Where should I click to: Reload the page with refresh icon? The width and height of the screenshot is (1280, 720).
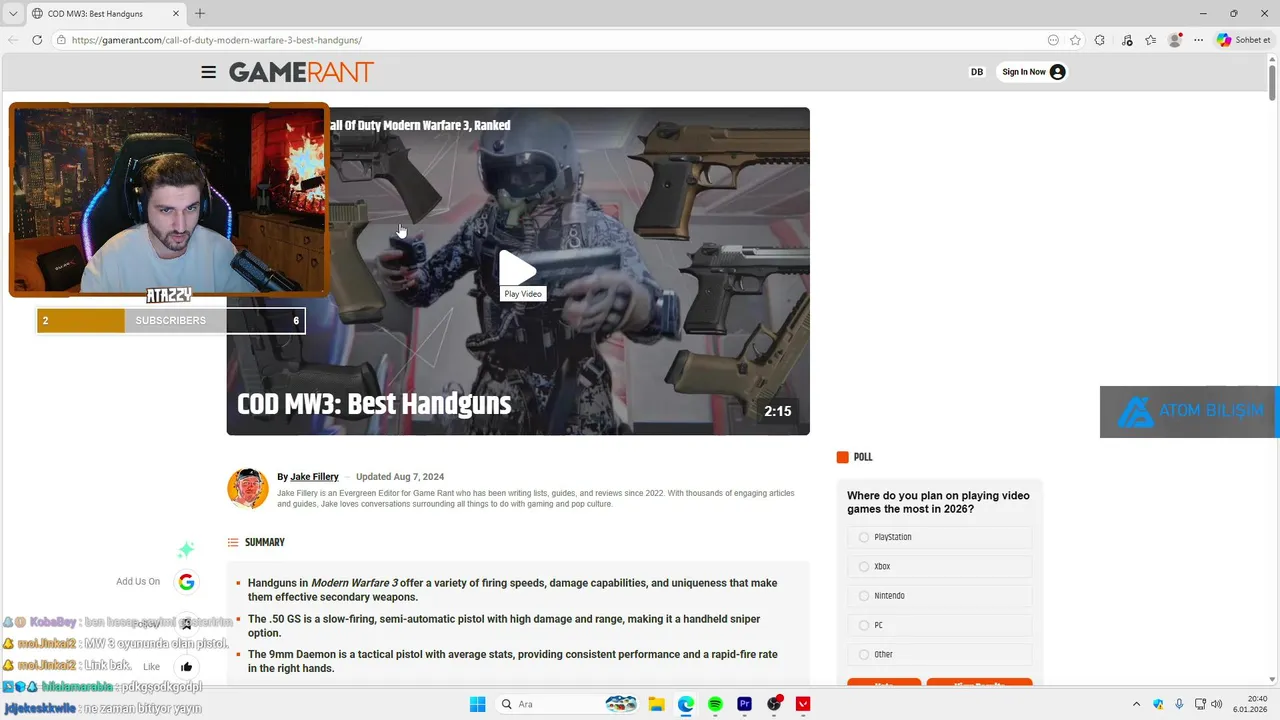click(x=37, y=40)
